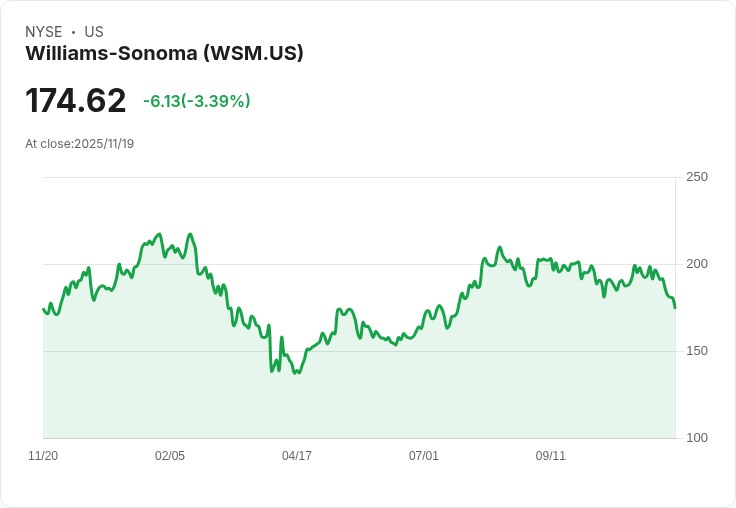This screenshot has height=508, width=736.
Task: Click the US market label
Action: 94,32
